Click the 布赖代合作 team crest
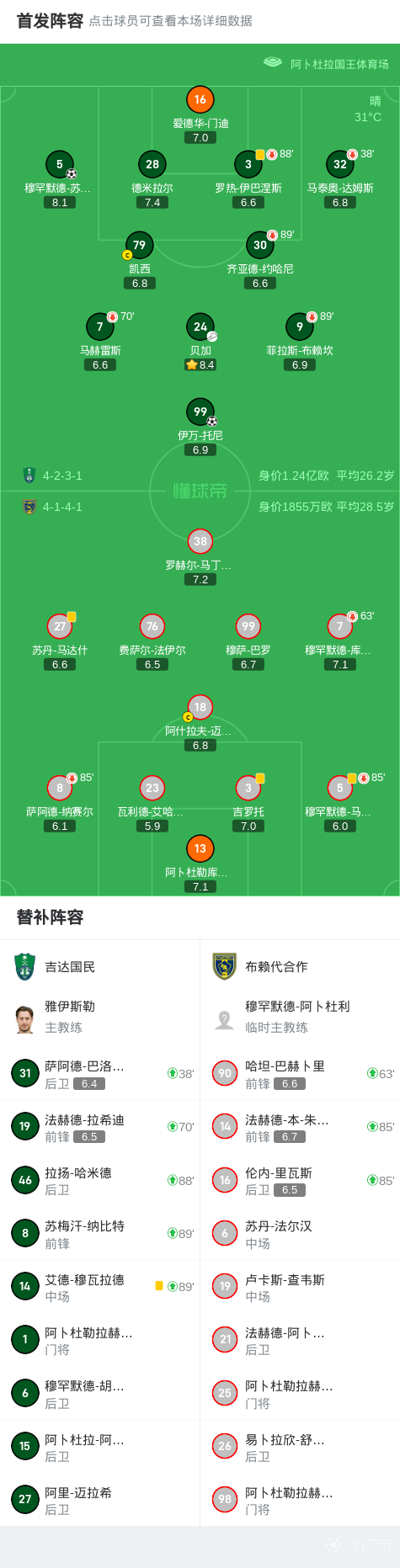400x1568 pixels. [x=224, y=966]
